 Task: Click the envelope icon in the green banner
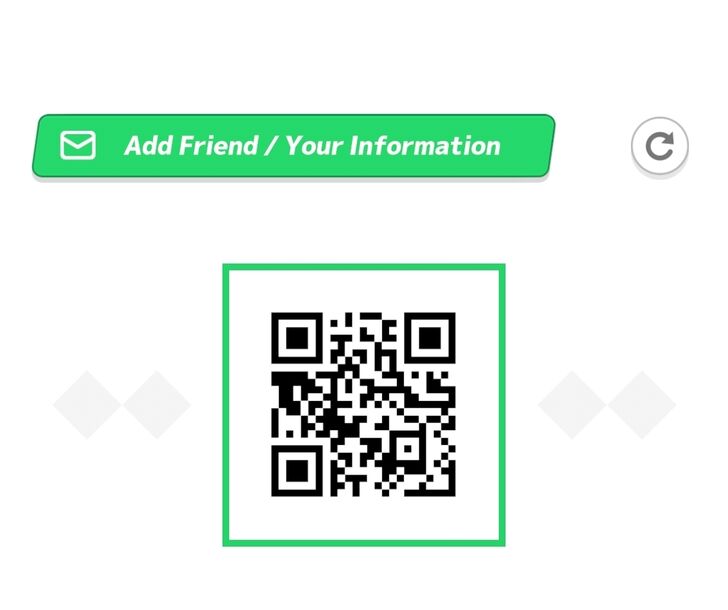(x=78, y=145)
